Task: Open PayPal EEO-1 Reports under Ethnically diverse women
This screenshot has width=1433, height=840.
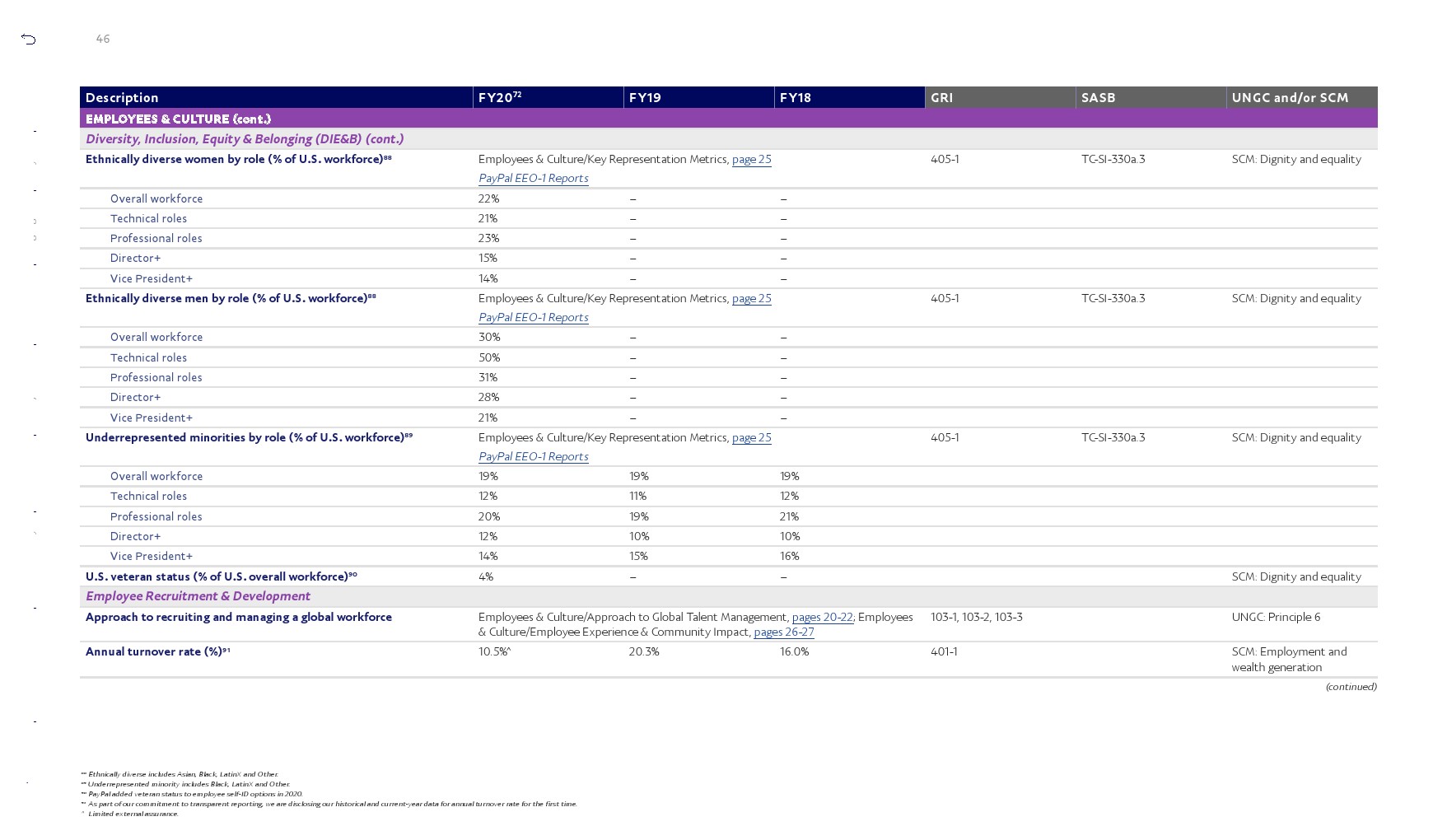Action: 533,179
